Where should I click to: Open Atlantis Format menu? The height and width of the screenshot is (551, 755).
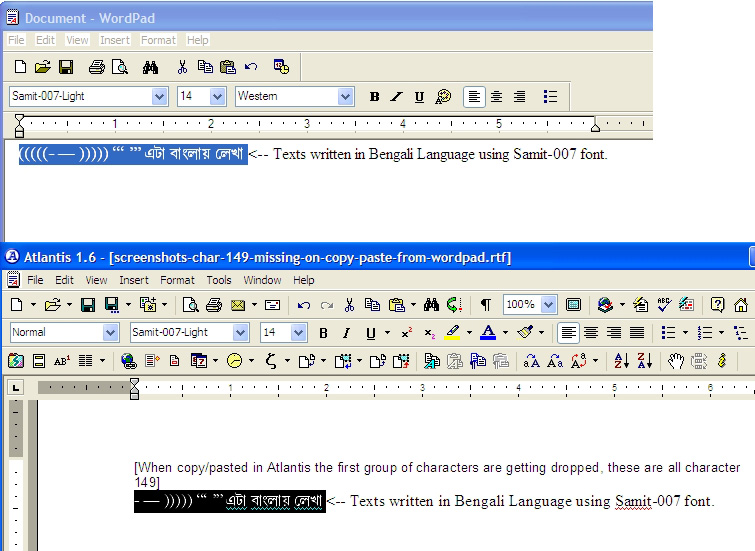[x=177, y=280]
